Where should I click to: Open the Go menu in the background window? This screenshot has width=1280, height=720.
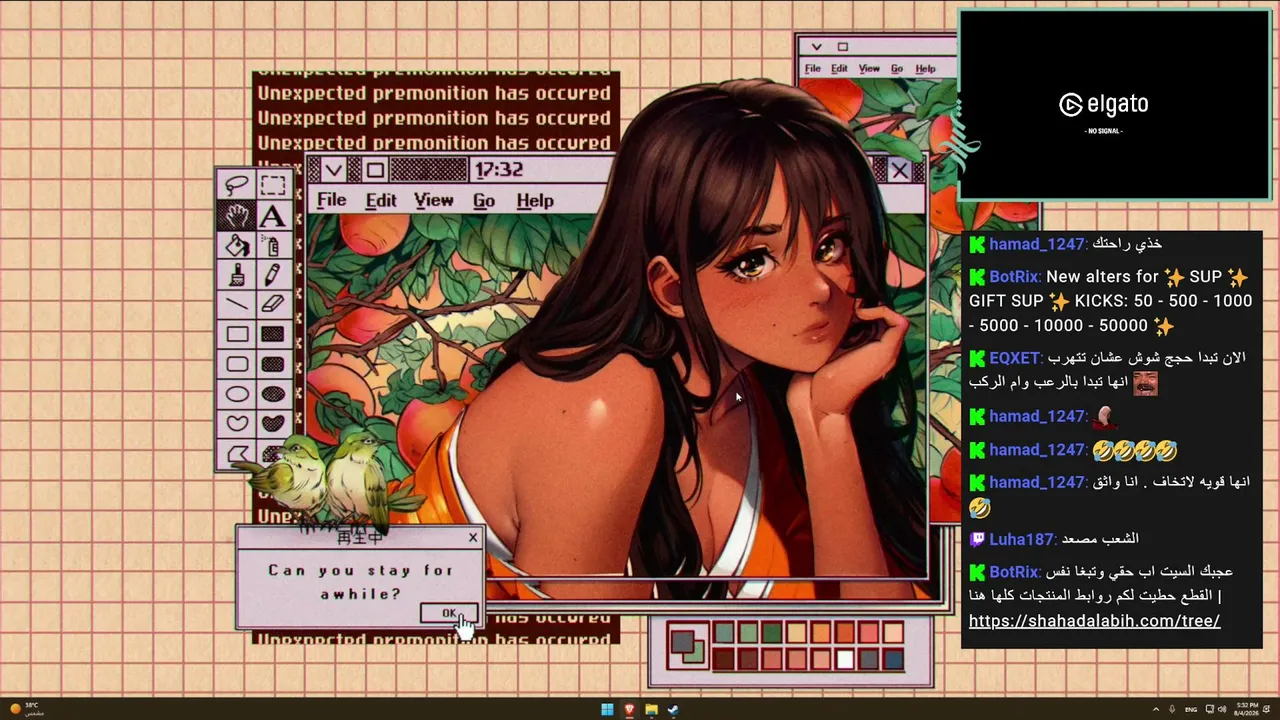coord(897,69)
